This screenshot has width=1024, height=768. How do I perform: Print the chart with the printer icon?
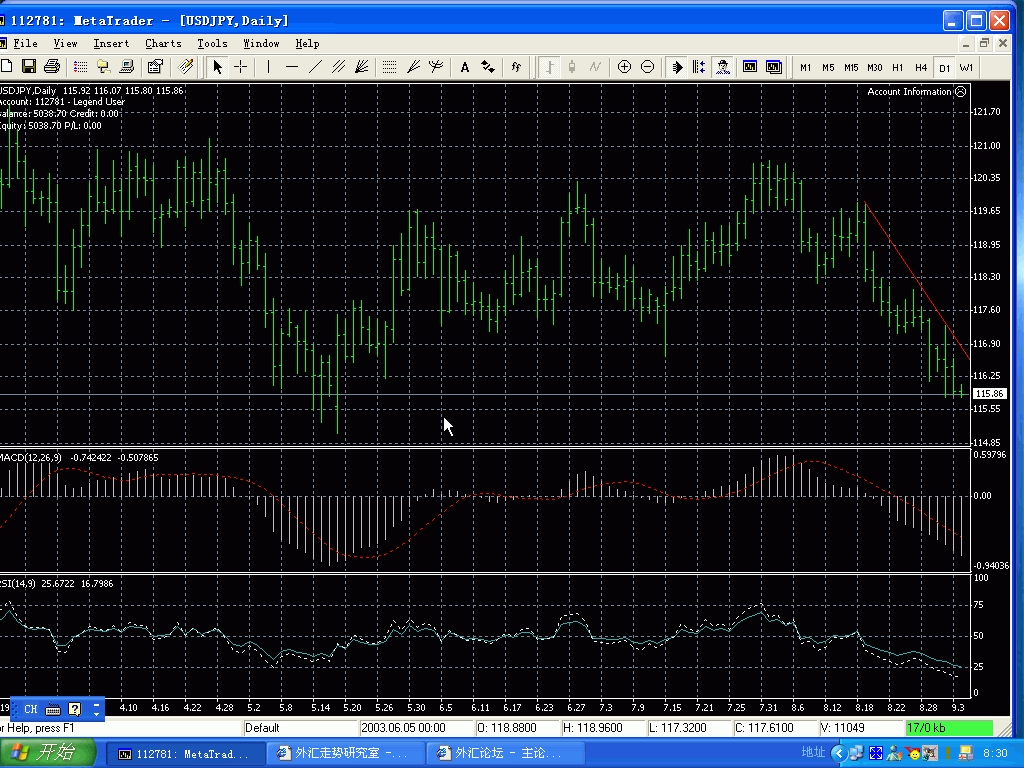(x=52, y=67)
